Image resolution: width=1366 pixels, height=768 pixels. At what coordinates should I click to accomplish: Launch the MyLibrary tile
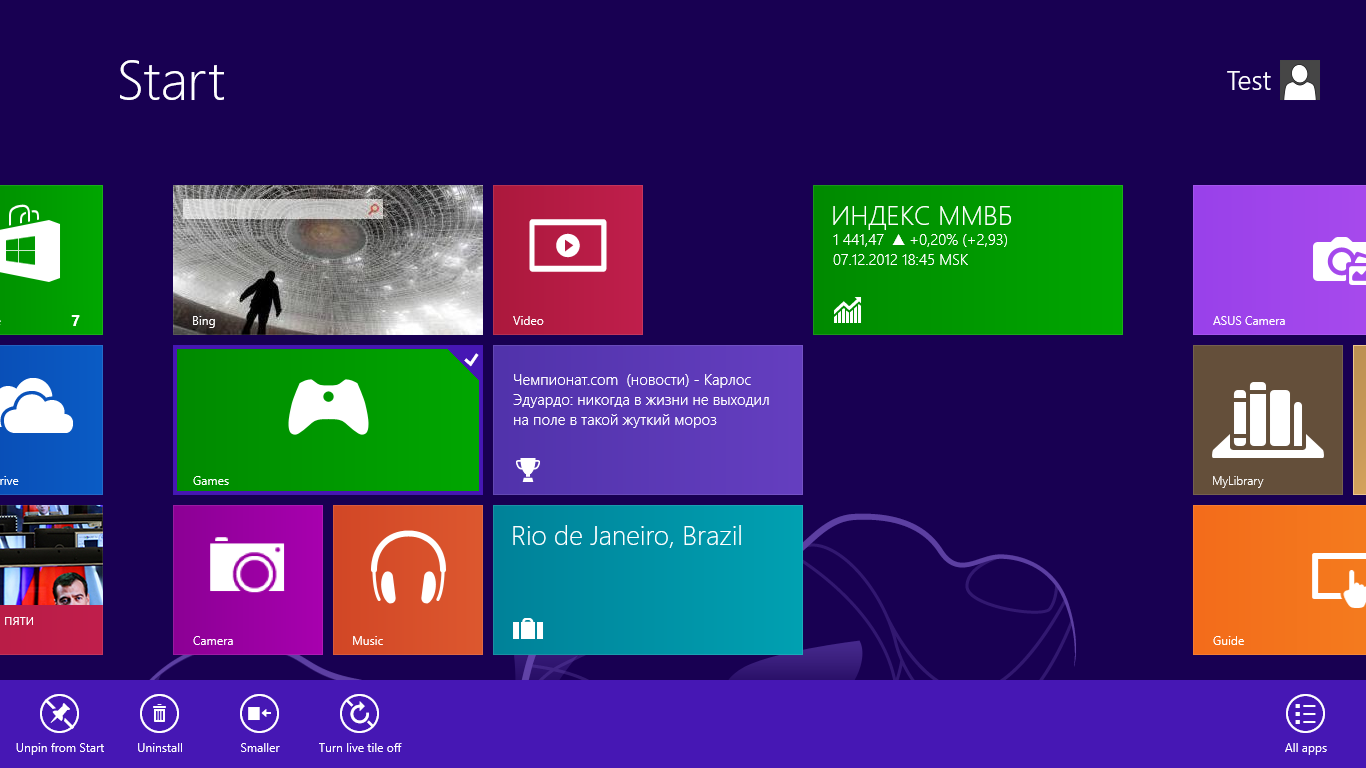point(1268,420)
